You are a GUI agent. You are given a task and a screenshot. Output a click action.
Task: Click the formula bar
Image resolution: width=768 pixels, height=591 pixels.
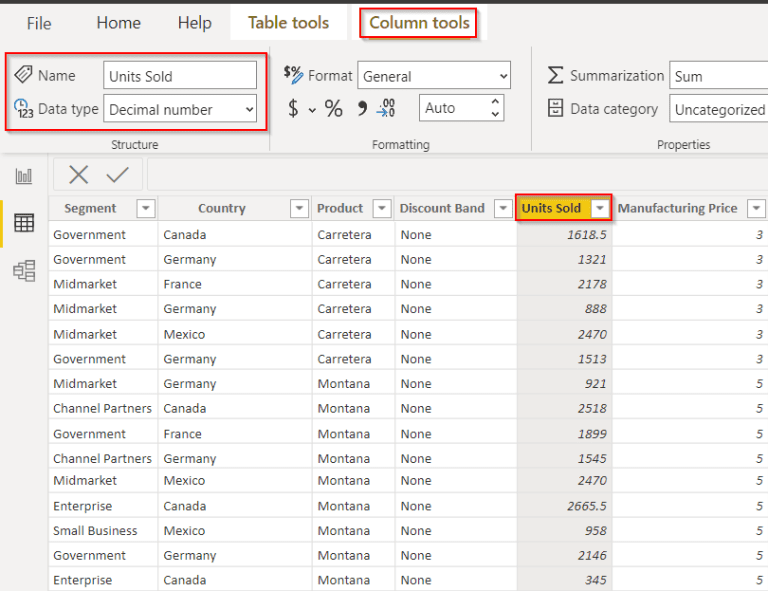(457, 174)
